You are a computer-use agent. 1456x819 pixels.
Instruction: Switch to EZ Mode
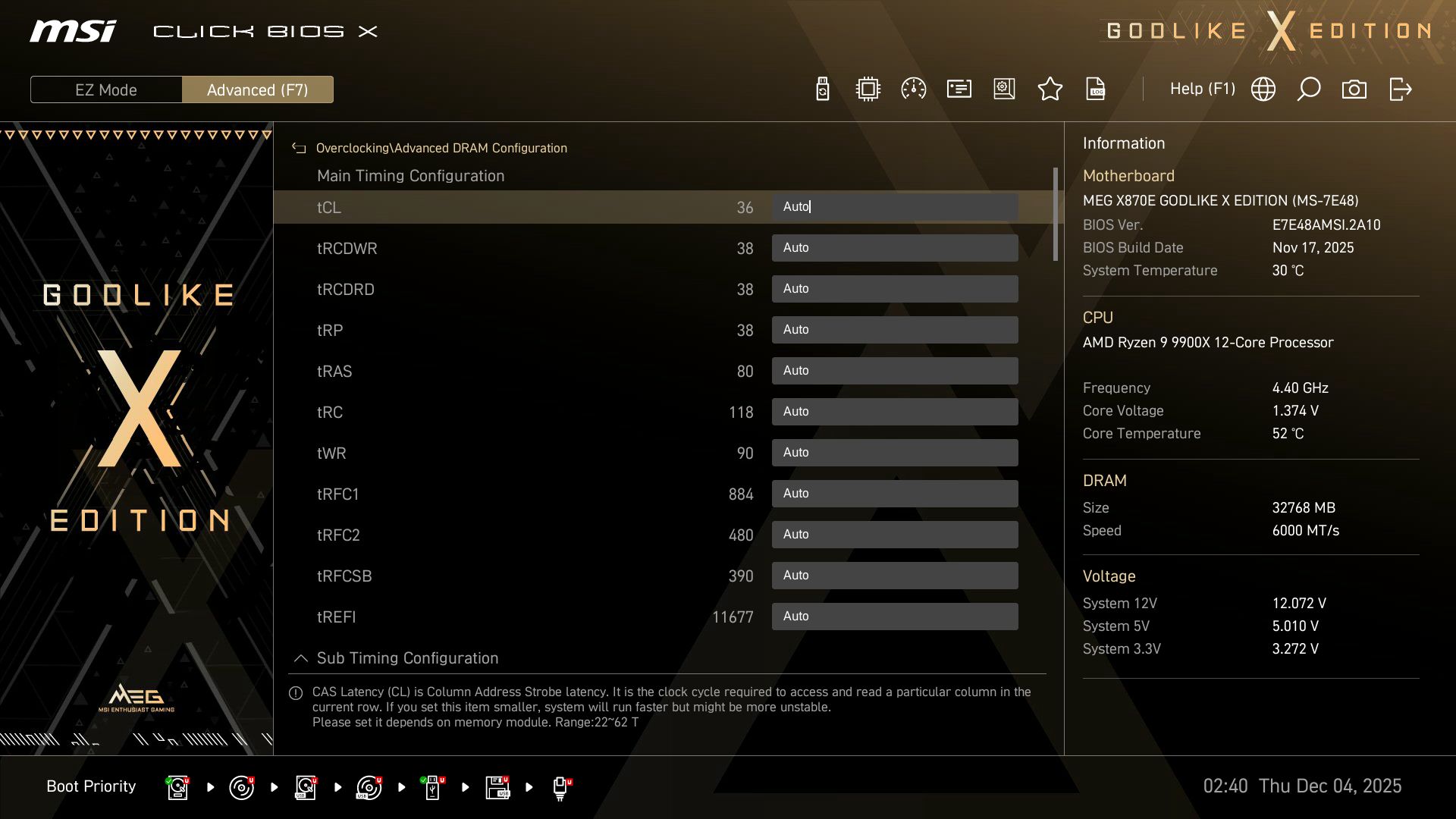[x=105, y=89]
